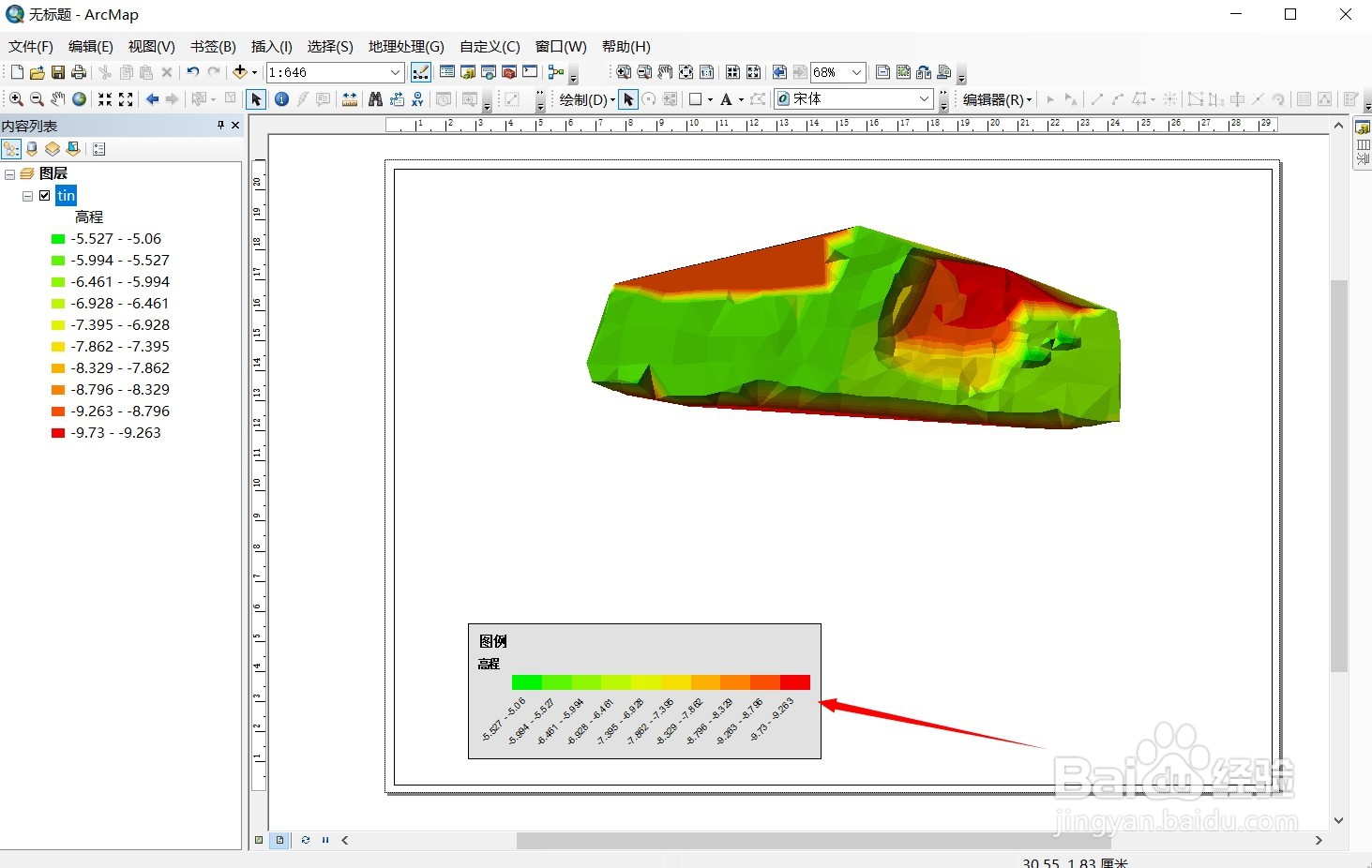Click the red -9.73 - -9.263 swatch

[x=58, y=433]
